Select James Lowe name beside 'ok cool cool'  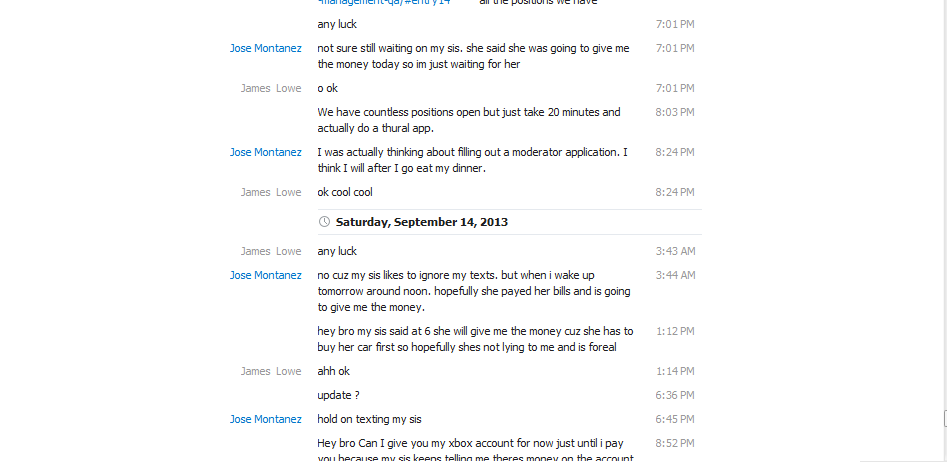point(270,192)
